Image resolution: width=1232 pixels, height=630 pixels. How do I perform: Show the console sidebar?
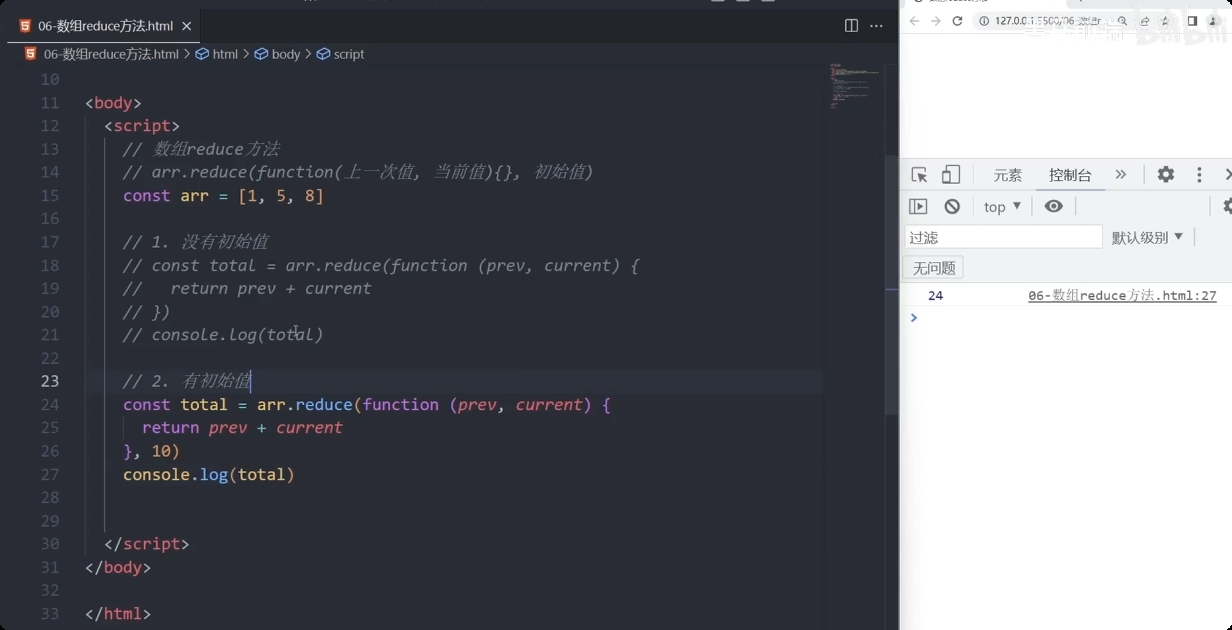[918, 206]
